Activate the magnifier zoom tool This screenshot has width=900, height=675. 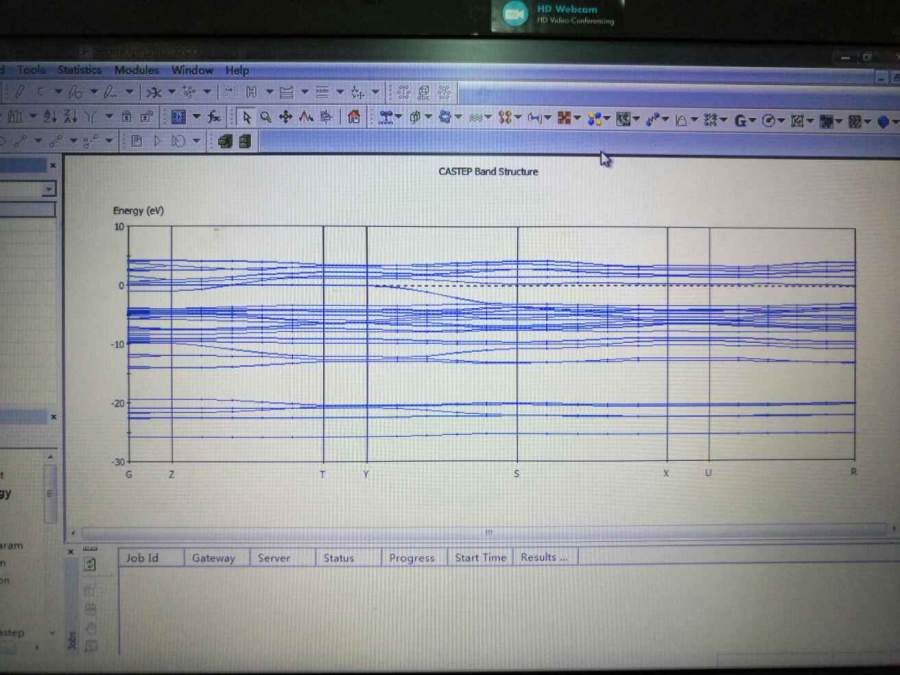point(265,117)
